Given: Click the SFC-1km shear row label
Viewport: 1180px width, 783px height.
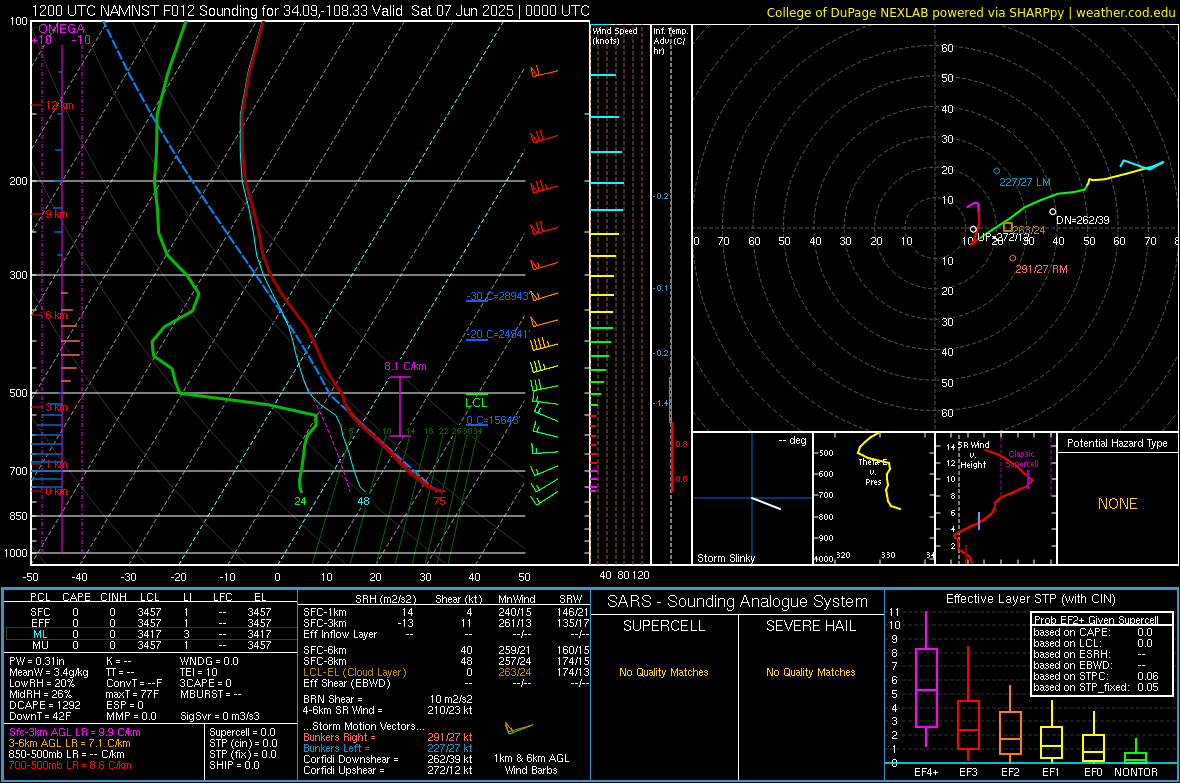Looking at the screenshot, I should 325,612.
